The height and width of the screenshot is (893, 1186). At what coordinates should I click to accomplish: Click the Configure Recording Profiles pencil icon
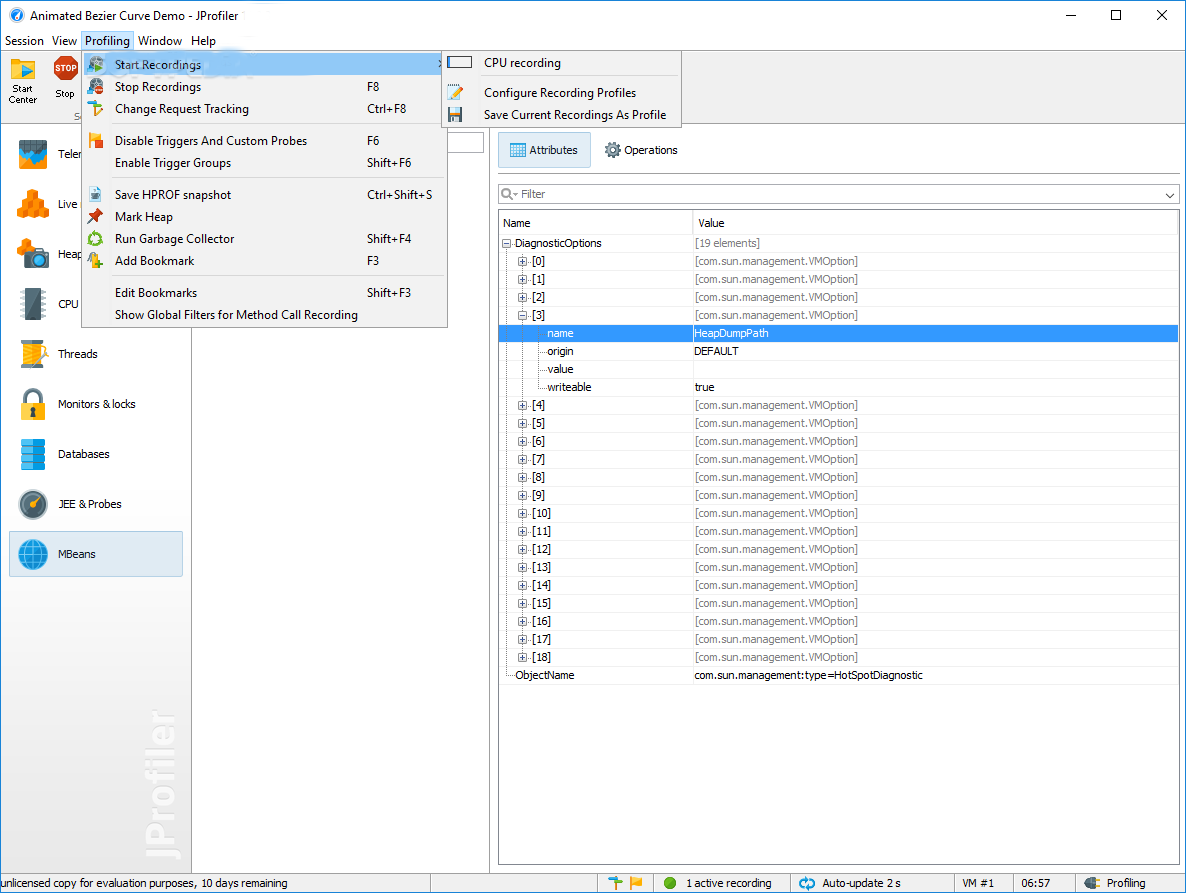(x=455, y=92)
